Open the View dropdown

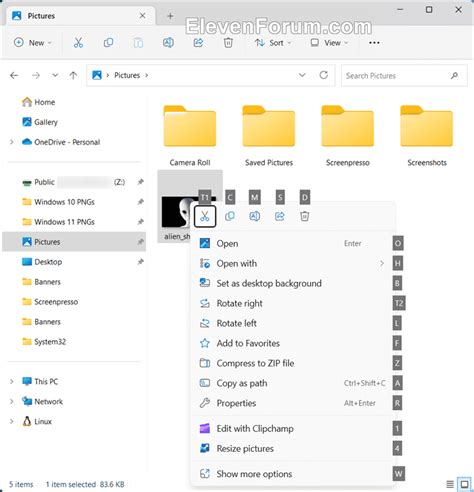[x=329, y=43]
